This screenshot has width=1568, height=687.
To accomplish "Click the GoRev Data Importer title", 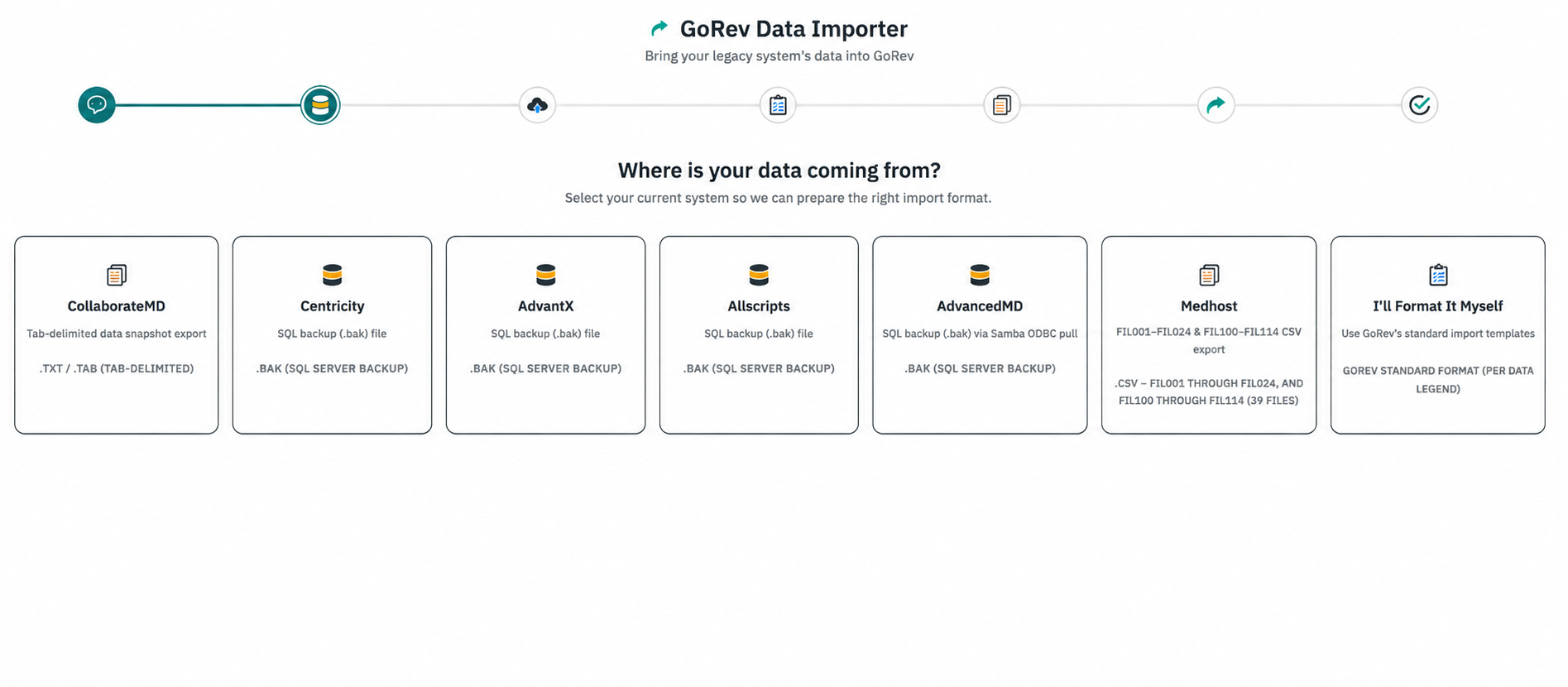I will (x=794, y=29).
